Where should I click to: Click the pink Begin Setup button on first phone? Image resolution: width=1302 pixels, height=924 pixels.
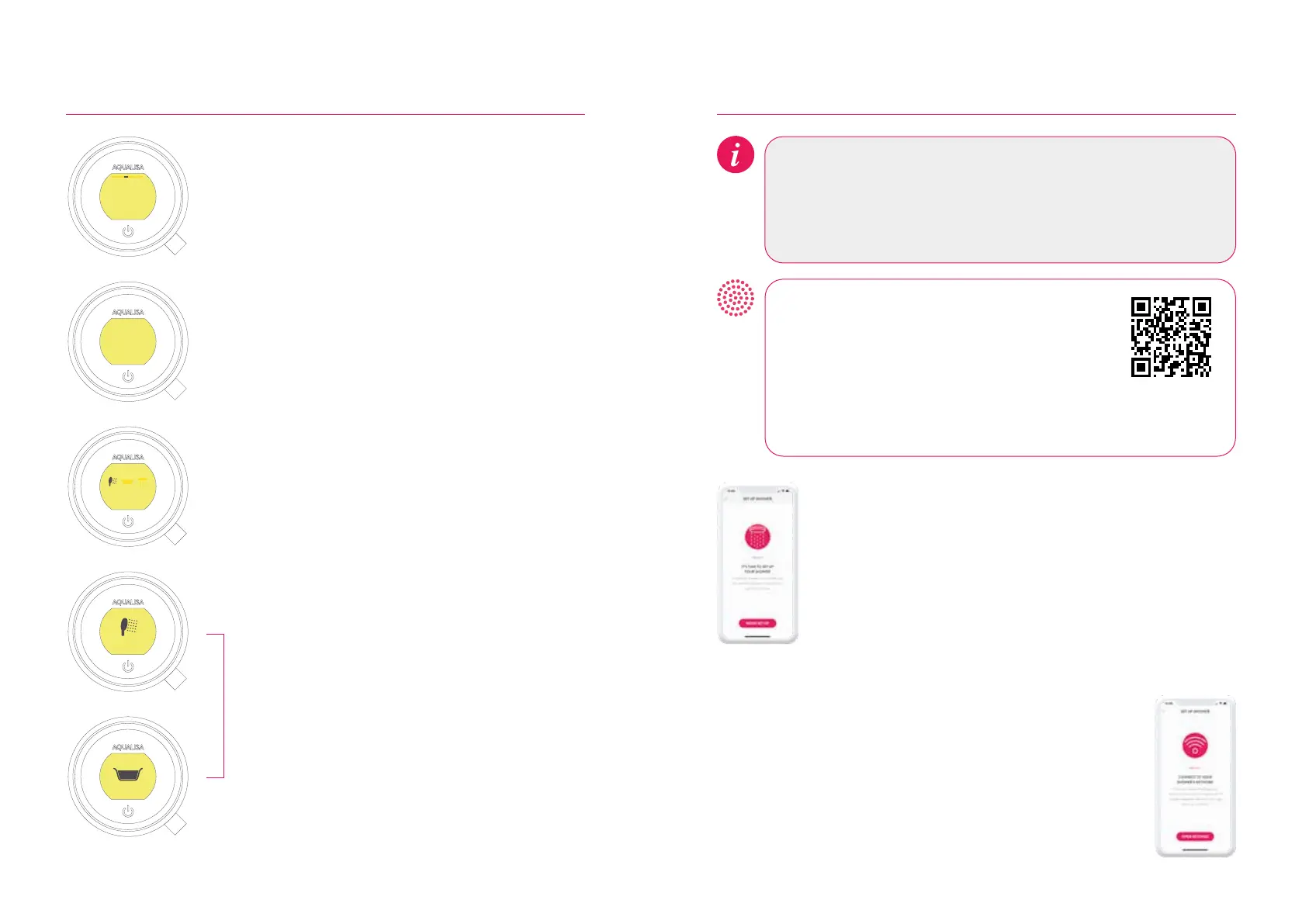(x=757, y=623)
